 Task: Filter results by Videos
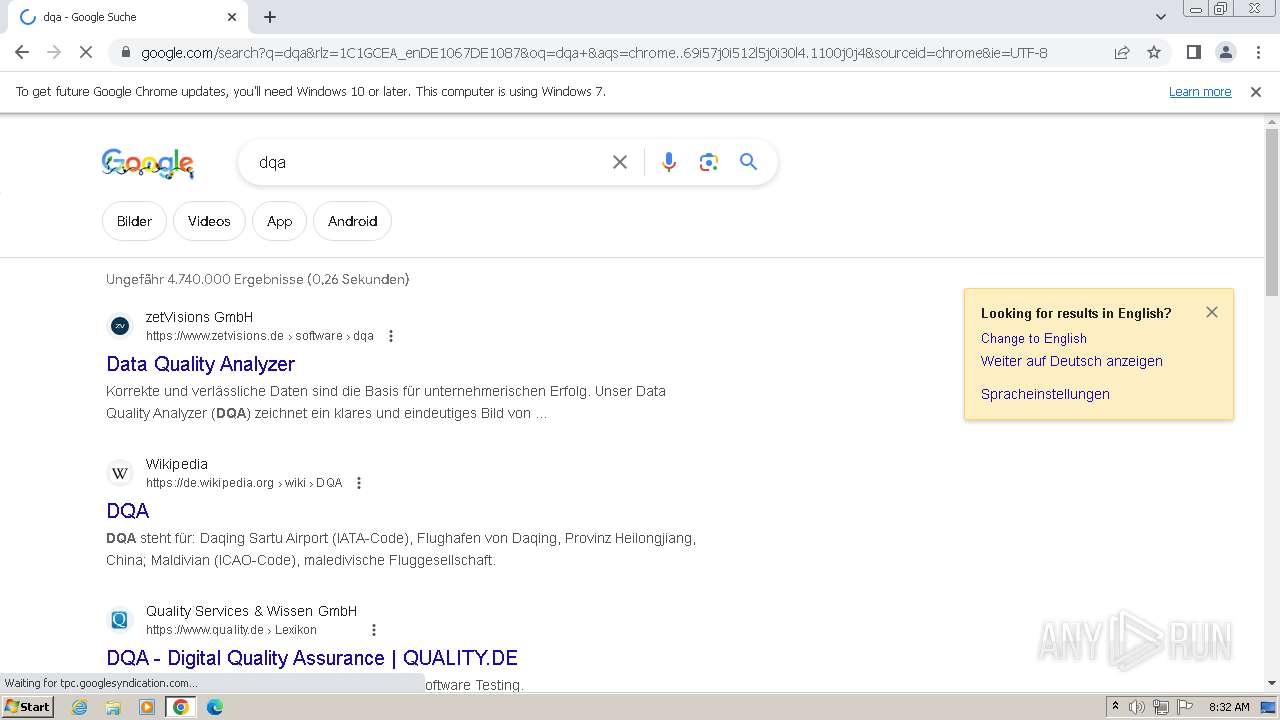pyautogui.click(x=209, y=221)
